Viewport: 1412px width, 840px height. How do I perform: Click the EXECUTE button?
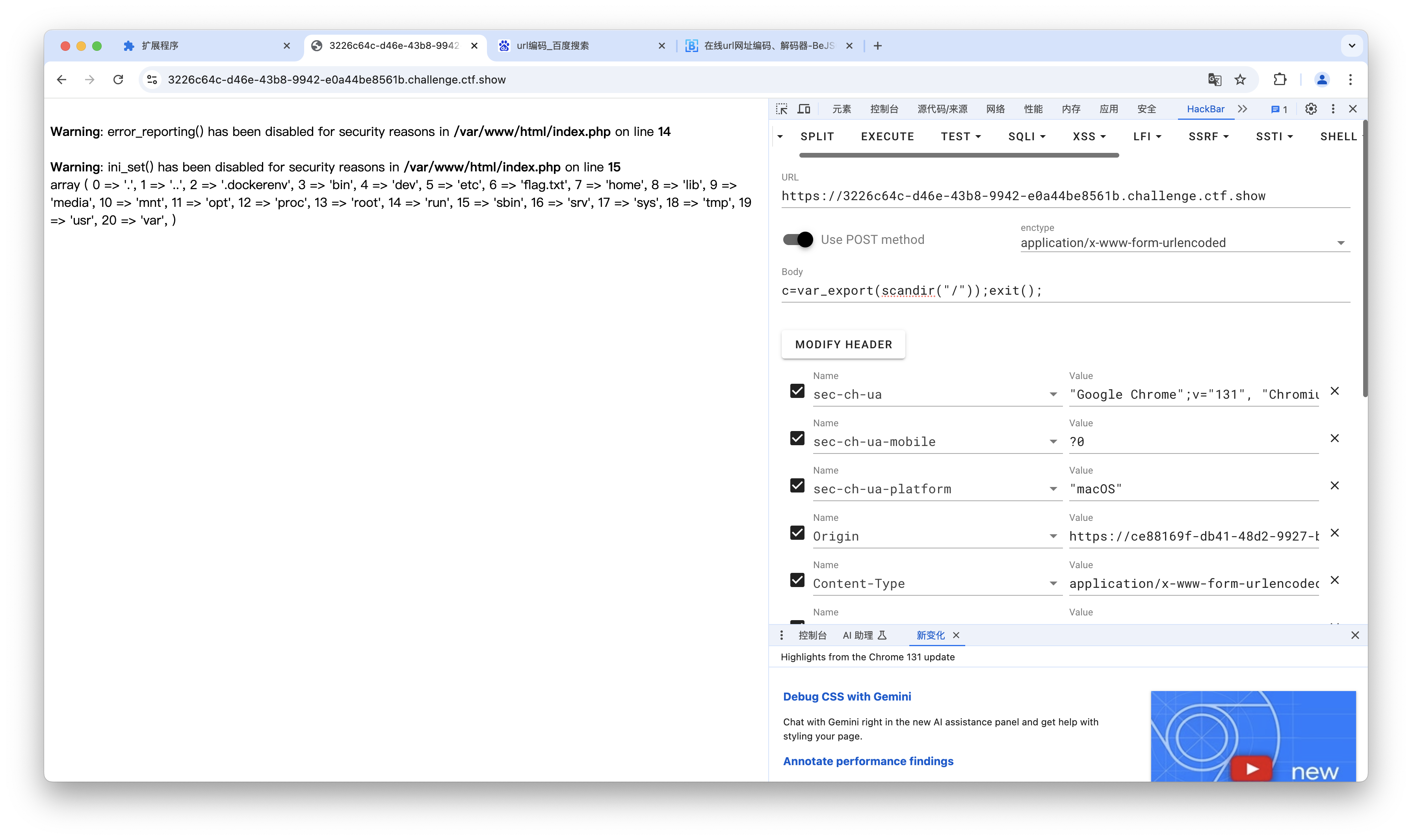(x=887, y=136)
